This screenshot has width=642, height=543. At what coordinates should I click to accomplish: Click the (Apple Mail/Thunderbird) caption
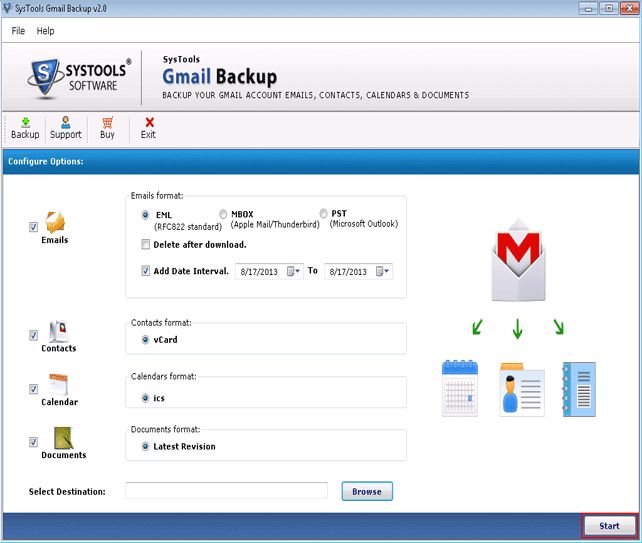(275, 224)
